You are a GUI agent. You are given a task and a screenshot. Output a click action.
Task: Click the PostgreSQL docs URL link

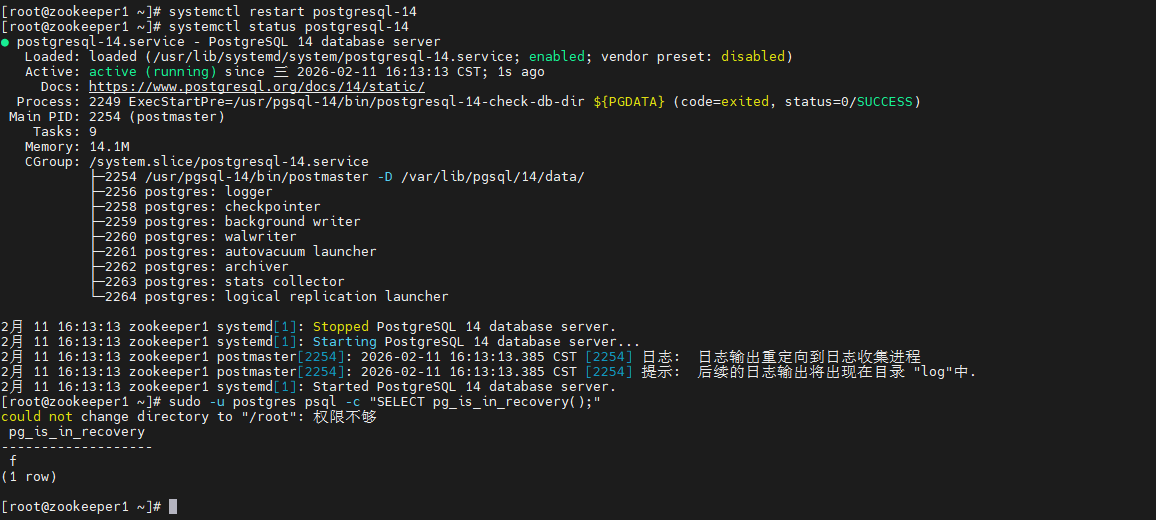click(256, 87)
